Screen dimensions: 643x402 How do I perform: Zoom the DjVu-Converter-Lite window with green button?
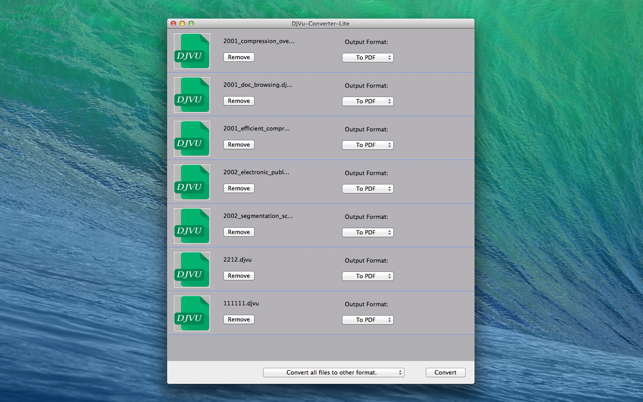[x=191, y=23]
